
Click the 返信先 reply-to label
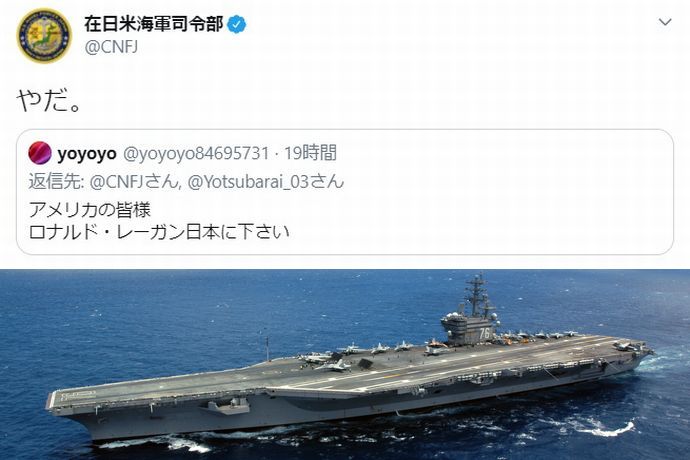tap(56, 181)
